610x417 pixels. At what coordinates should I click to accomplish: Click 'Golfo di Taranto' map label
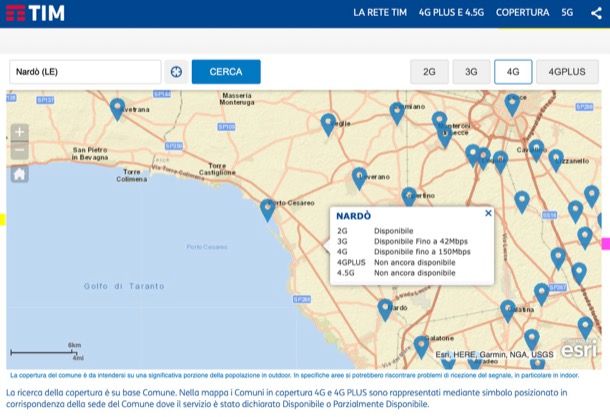click(x=124, y=286)
